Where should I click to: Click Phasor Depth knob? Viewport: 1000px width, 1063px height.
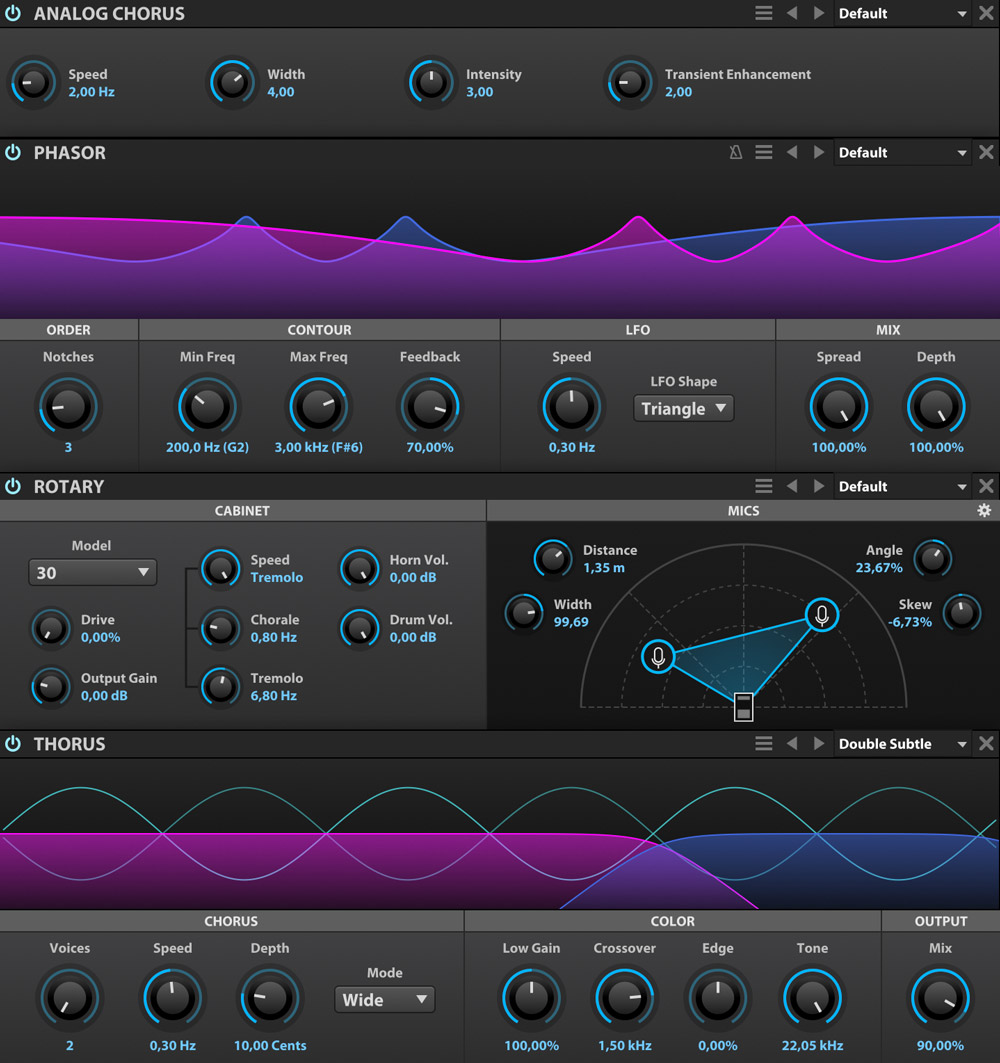click(x=936, y=407)
